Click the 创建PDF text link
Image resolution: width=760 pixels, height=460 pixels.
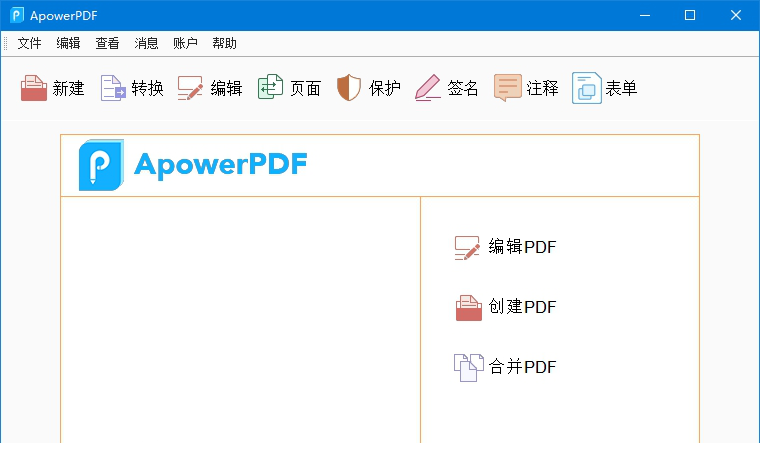(x=522, y=307)
